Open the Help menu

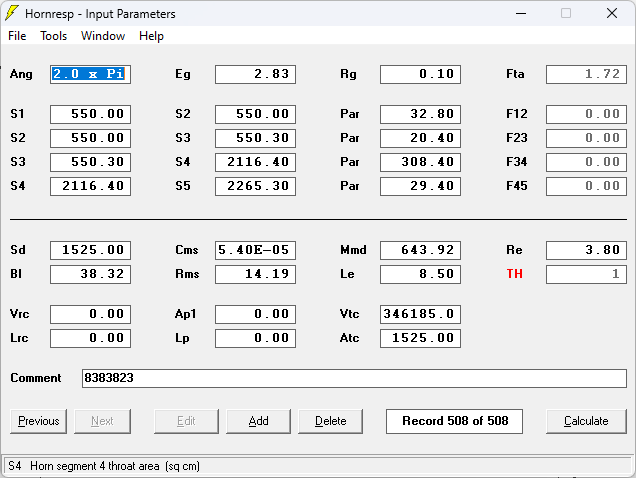pos(151,36)
